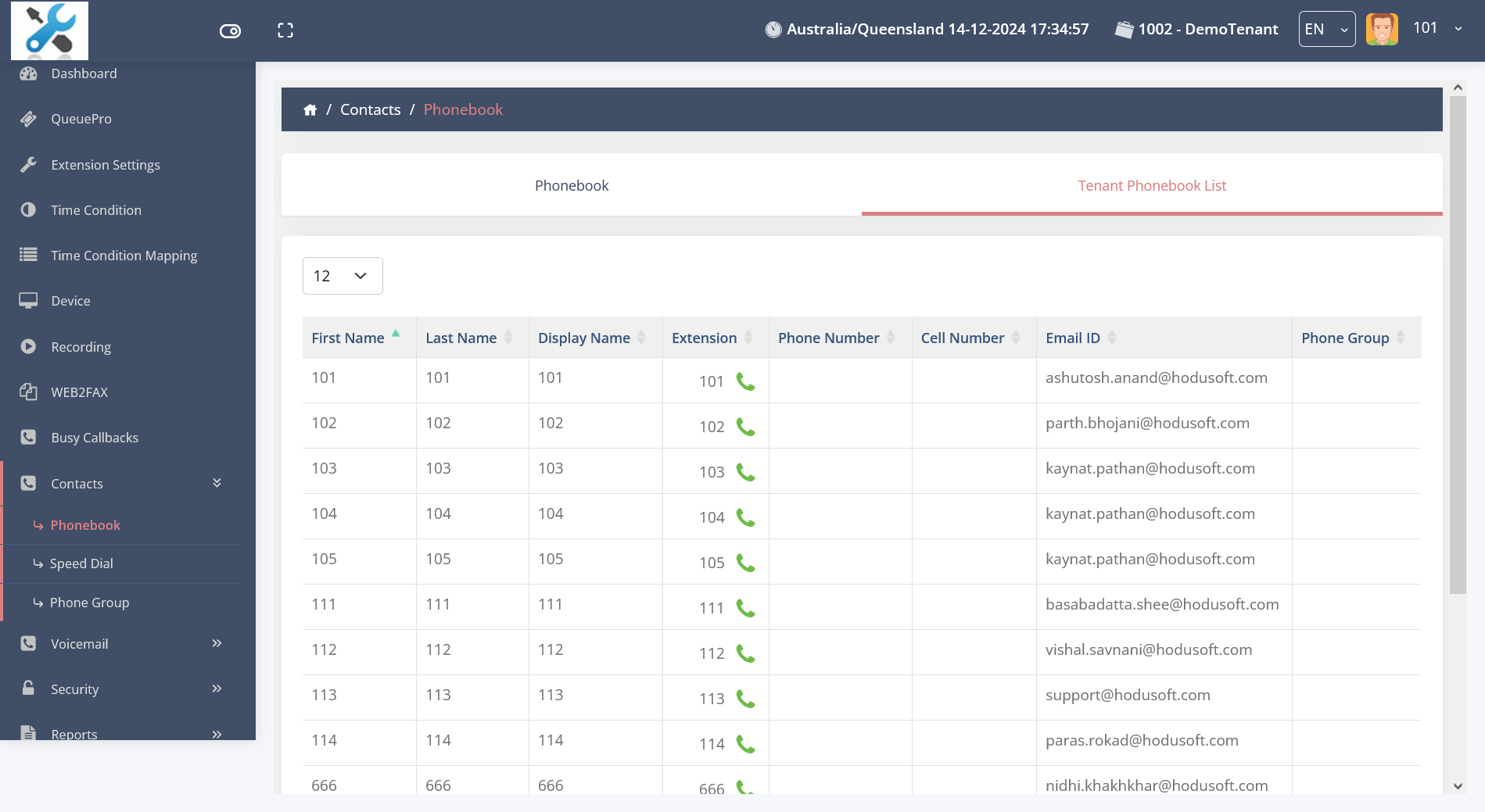Open the user avatar in the header
The height and width of the screenshot is (812, 1485).
(1382, 30)
